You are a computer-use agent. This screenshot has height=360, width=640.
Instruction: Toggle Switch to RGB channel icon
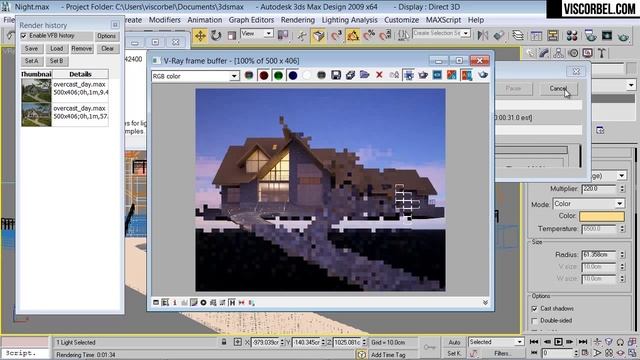pyautogui.click(x=249, y=75)
